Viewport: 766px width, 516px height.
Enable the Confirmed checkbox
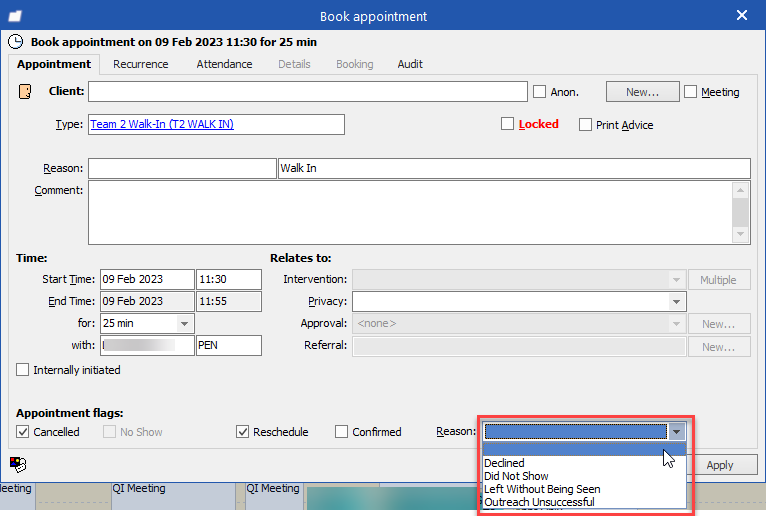(x=342, y=432)
